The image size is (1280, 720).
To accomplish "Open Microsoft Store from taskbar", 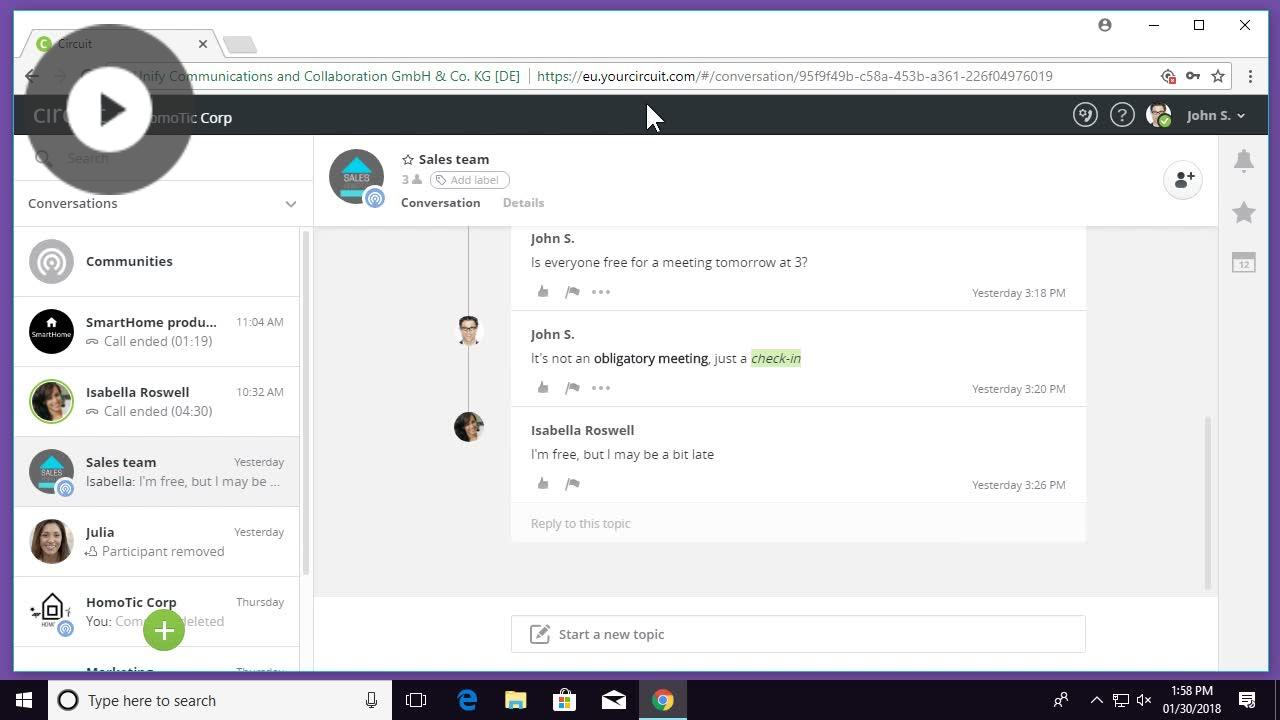I will (x=565, y=700).
